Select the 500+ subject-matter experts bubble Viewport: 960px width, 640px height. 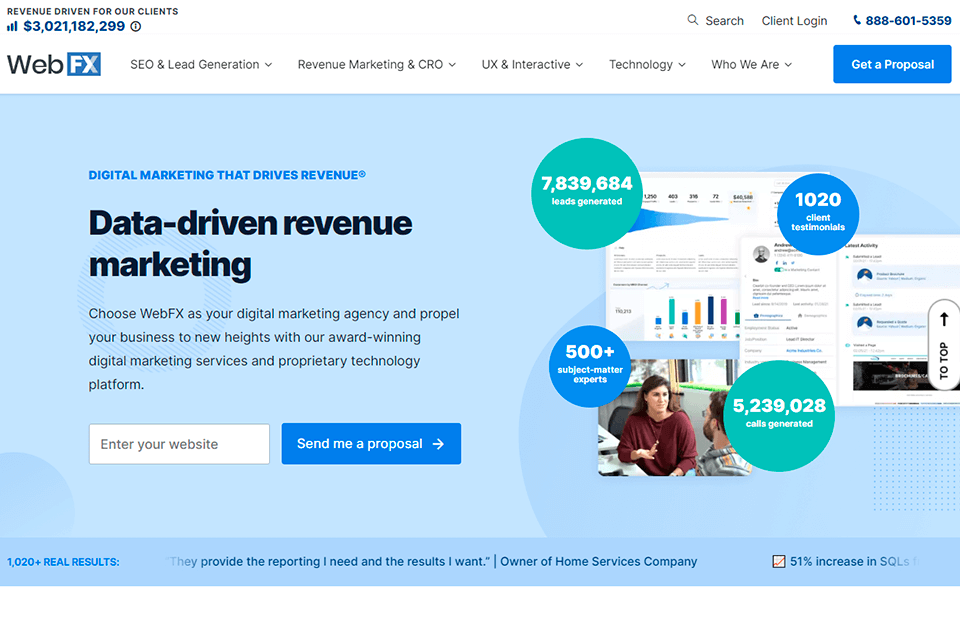point(590,367)
